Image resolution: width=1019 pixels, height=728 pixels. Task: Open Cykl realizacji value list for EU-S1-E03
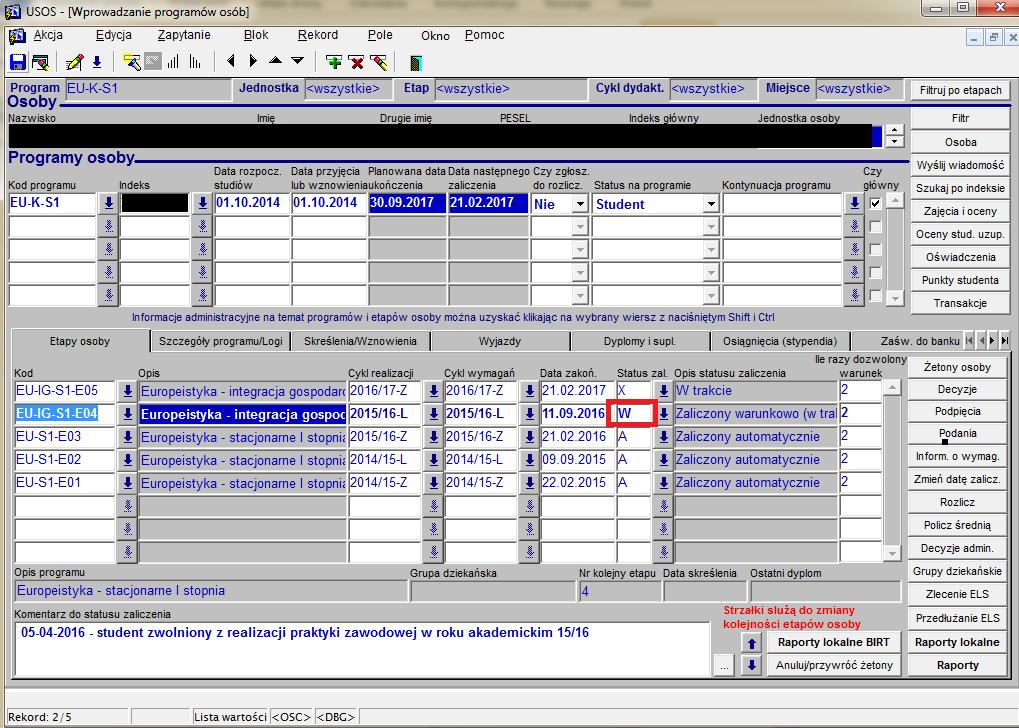click(433, 437)
